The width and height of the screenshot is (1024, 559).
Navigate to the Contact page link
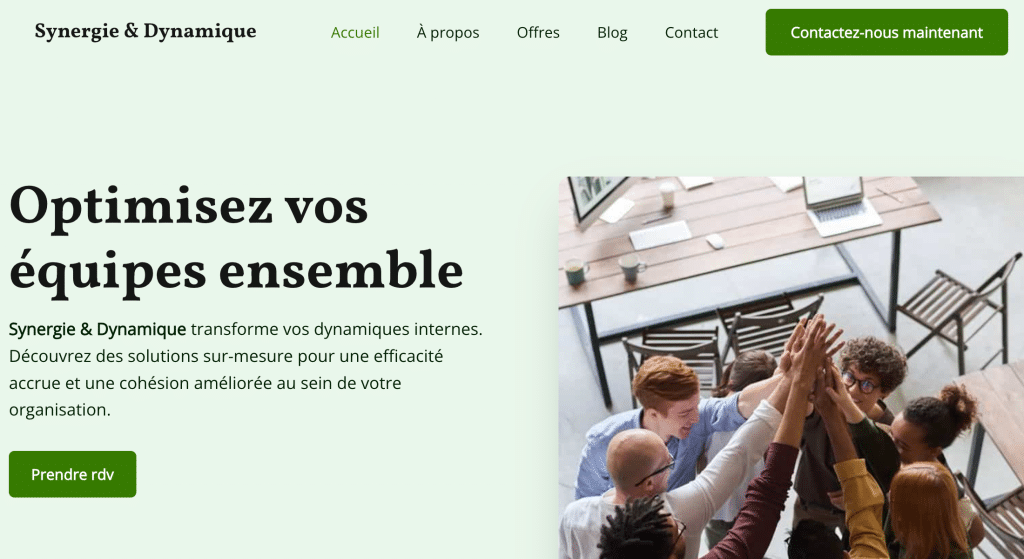click(691, 33)
